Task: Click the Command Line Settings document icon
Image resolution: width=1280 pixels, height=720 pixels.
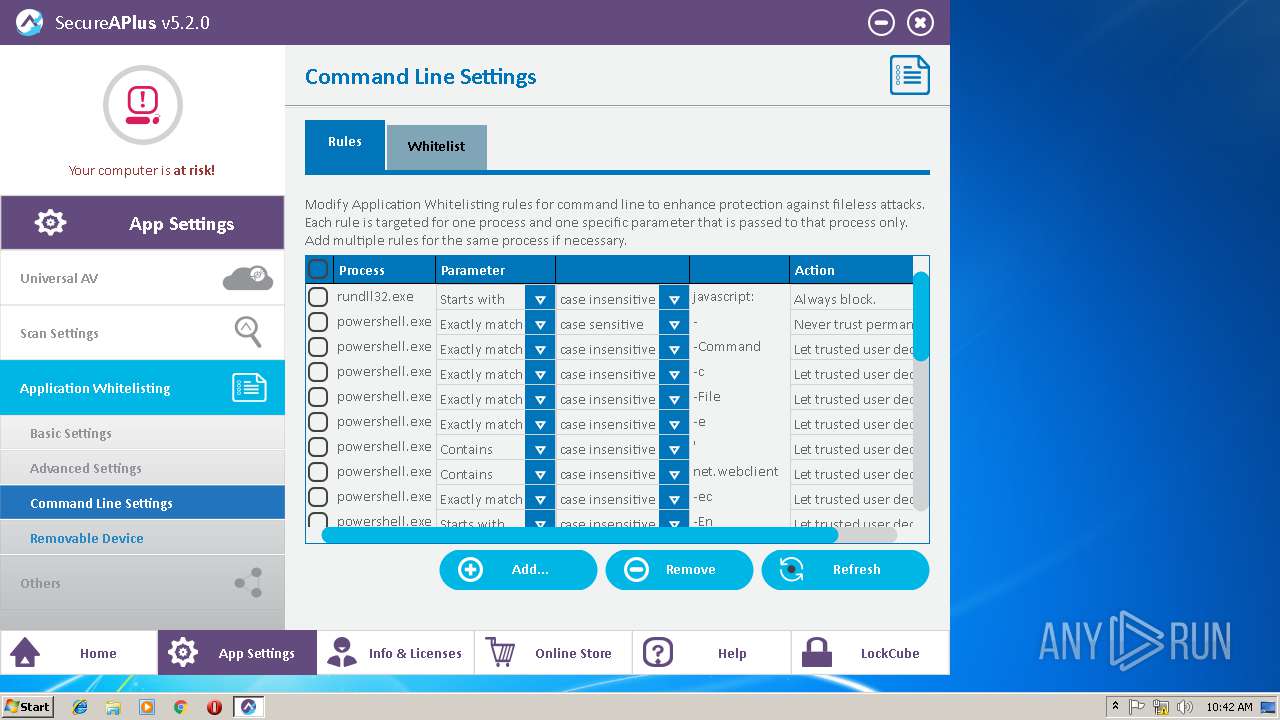Action: 909,76
